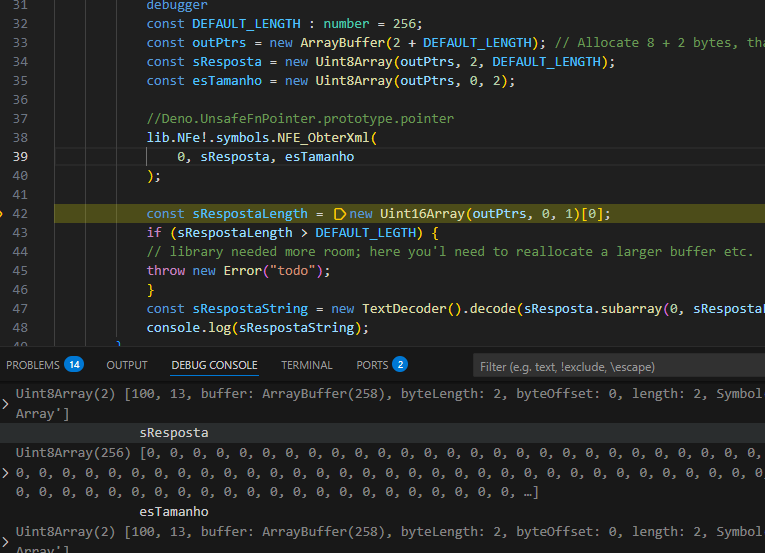Click the sResposta evaluated expression in console
The height and width of the screenshot is (553, 765).
(174, 433)
